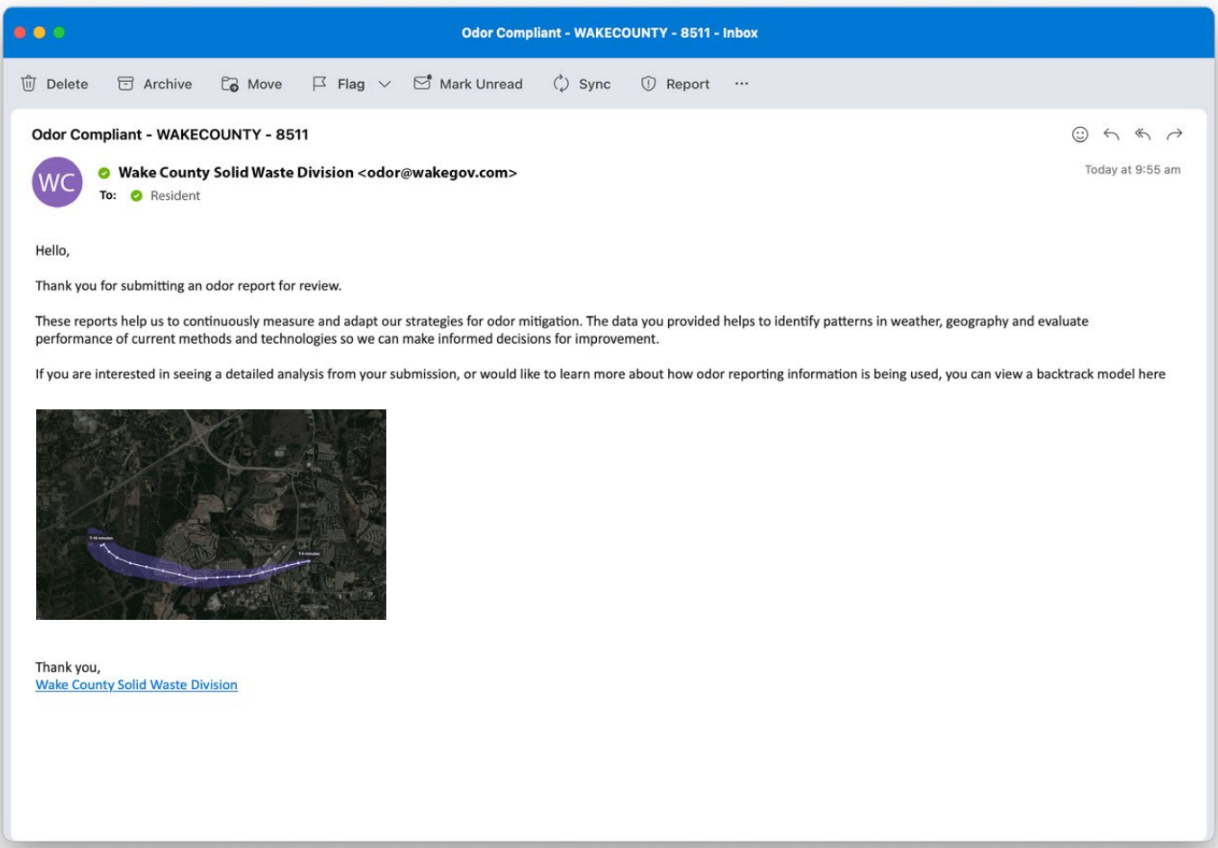Click the Delete trash icon
Screen dimensions: 1218x848
(x=29, y=84)
